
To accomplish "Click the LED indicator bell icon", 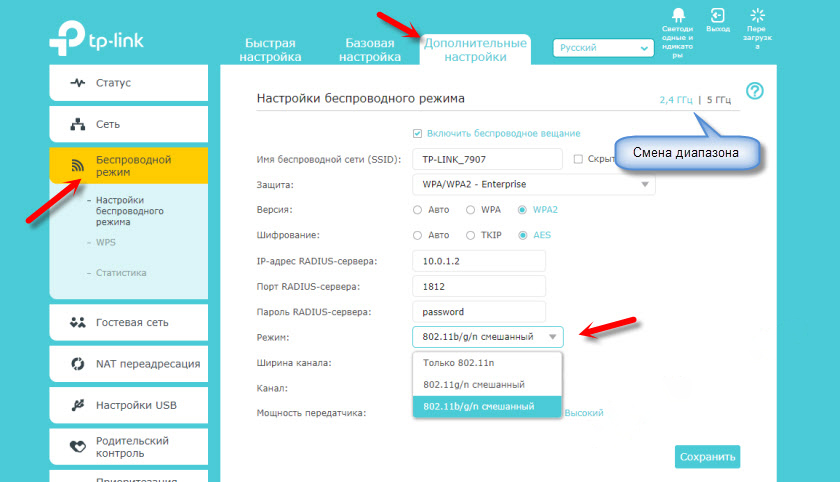I will (677, 15).
